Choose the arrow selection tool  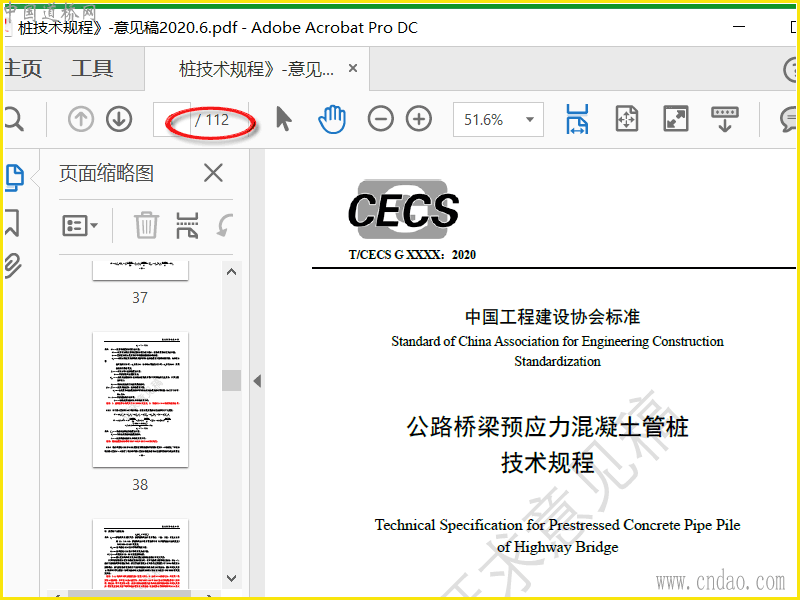coord(284,119)
